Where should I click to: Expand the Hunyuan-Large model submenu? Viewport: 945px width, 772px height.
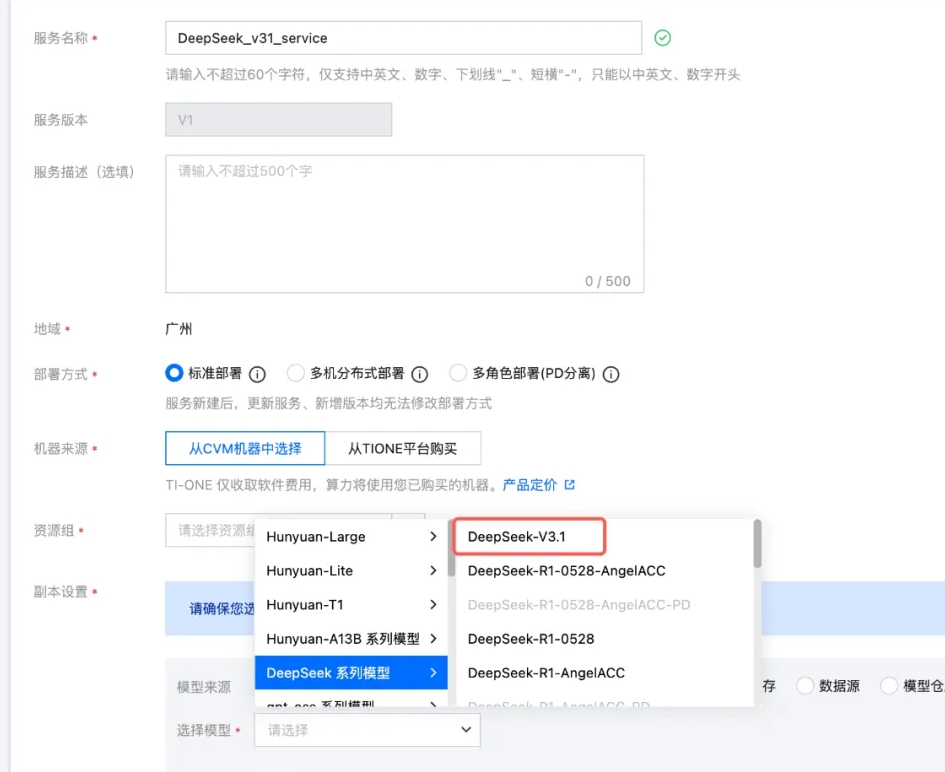434,537
